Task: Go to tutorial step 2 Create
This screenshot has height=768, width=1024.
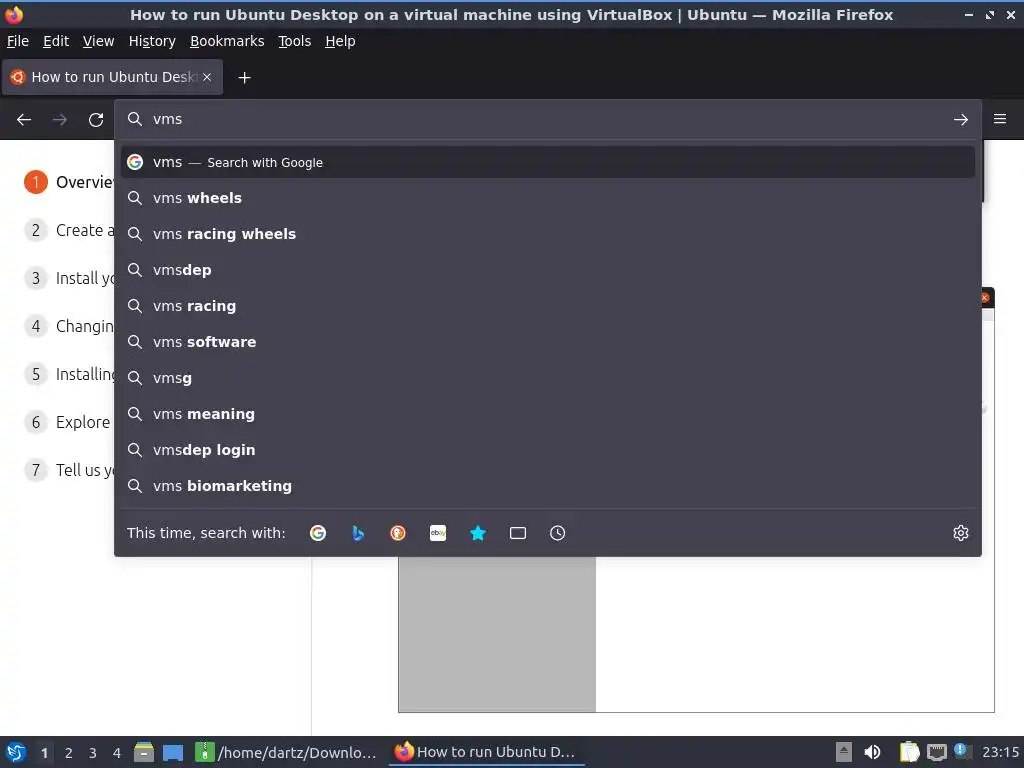Action: coord(69,230)
